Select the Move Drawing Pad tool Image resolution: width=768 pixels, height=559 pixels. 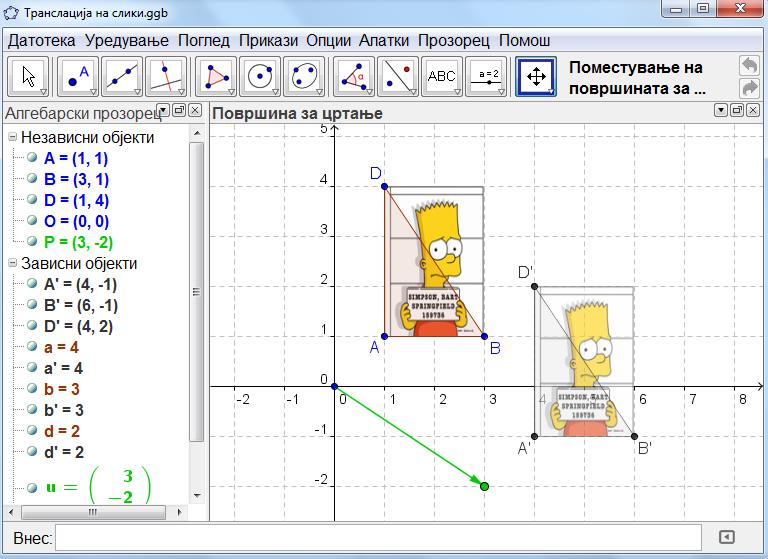click(536, 76)
